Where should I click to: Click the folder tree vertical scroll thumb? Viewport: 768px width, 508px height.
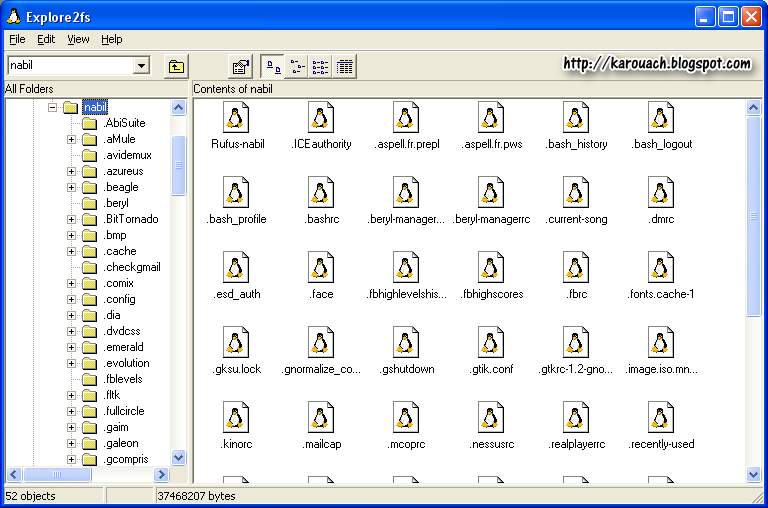[x=179, y=166]
